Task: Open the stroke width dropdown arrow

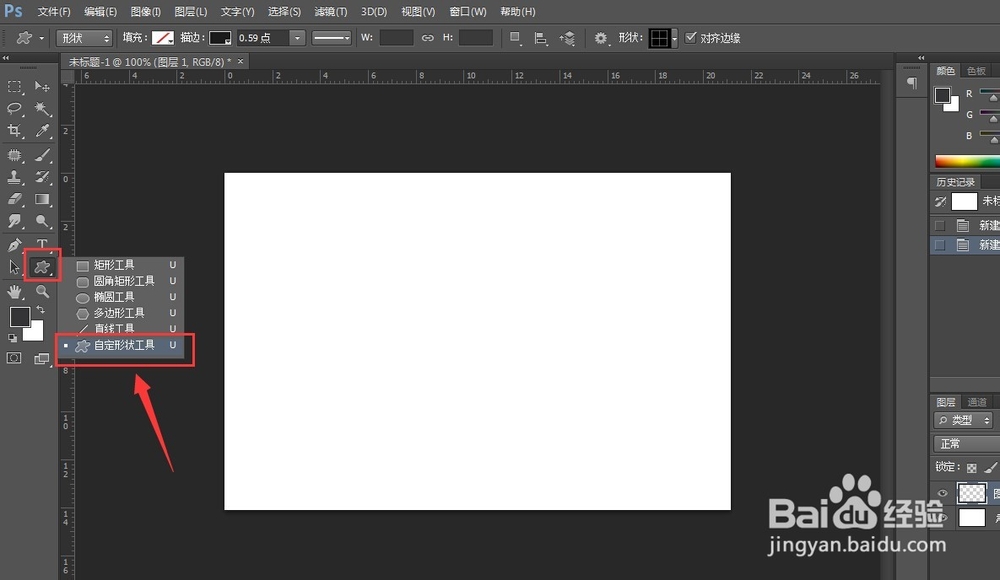Action: pos(297,38)
